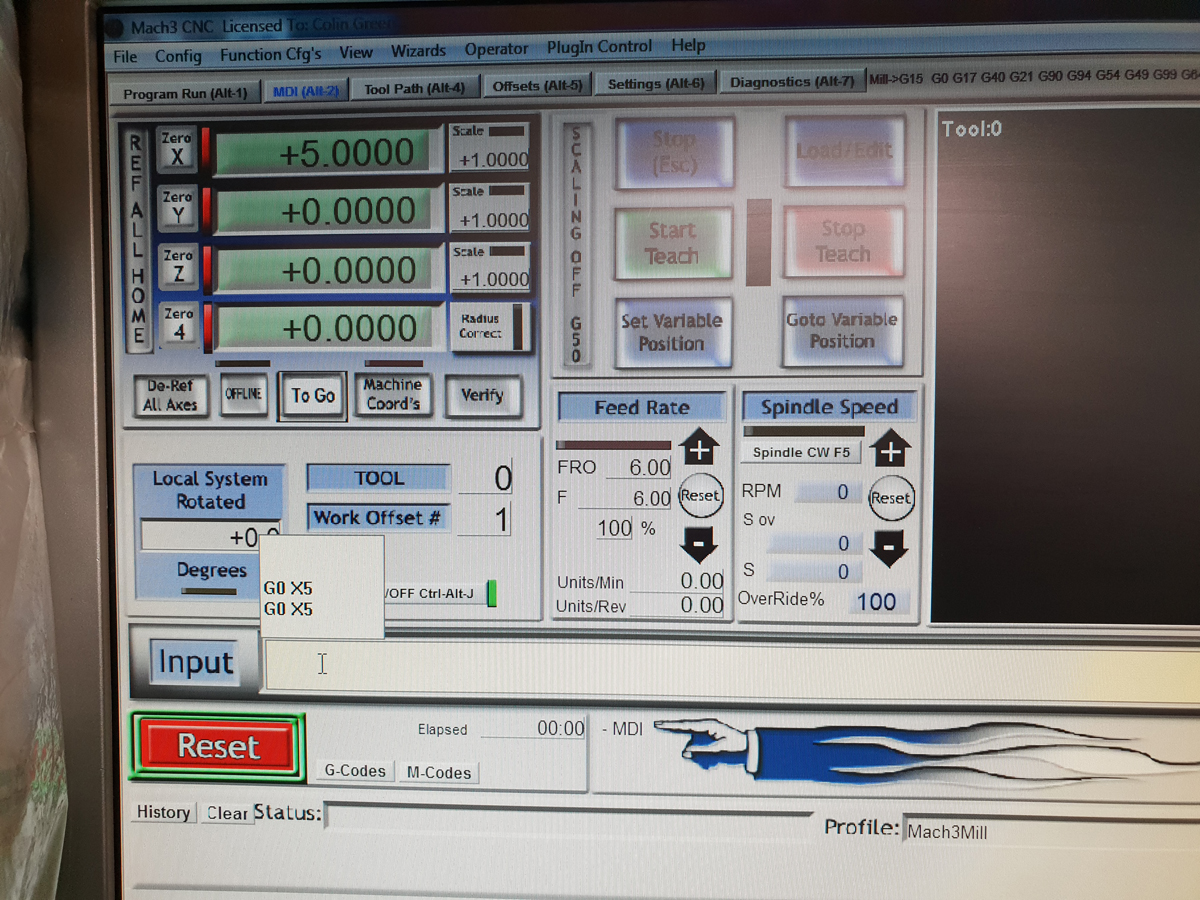
Task: Toggle Machine Coord's display
Action: click(x=393, y=394)
